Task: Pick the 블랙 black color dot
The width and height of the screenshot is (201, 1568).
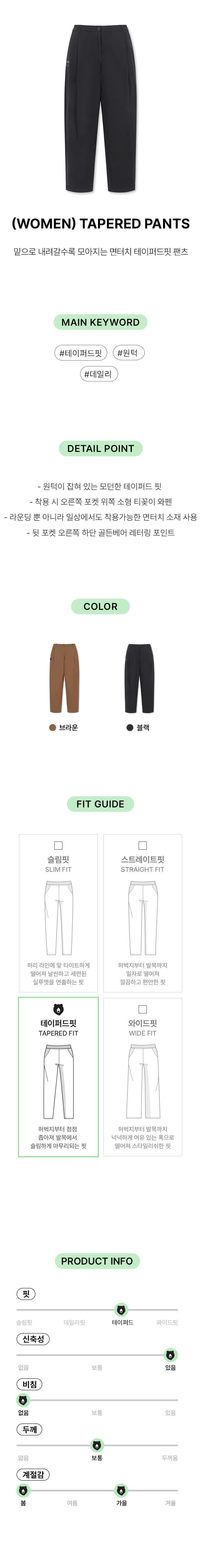Action: [130, 727]
